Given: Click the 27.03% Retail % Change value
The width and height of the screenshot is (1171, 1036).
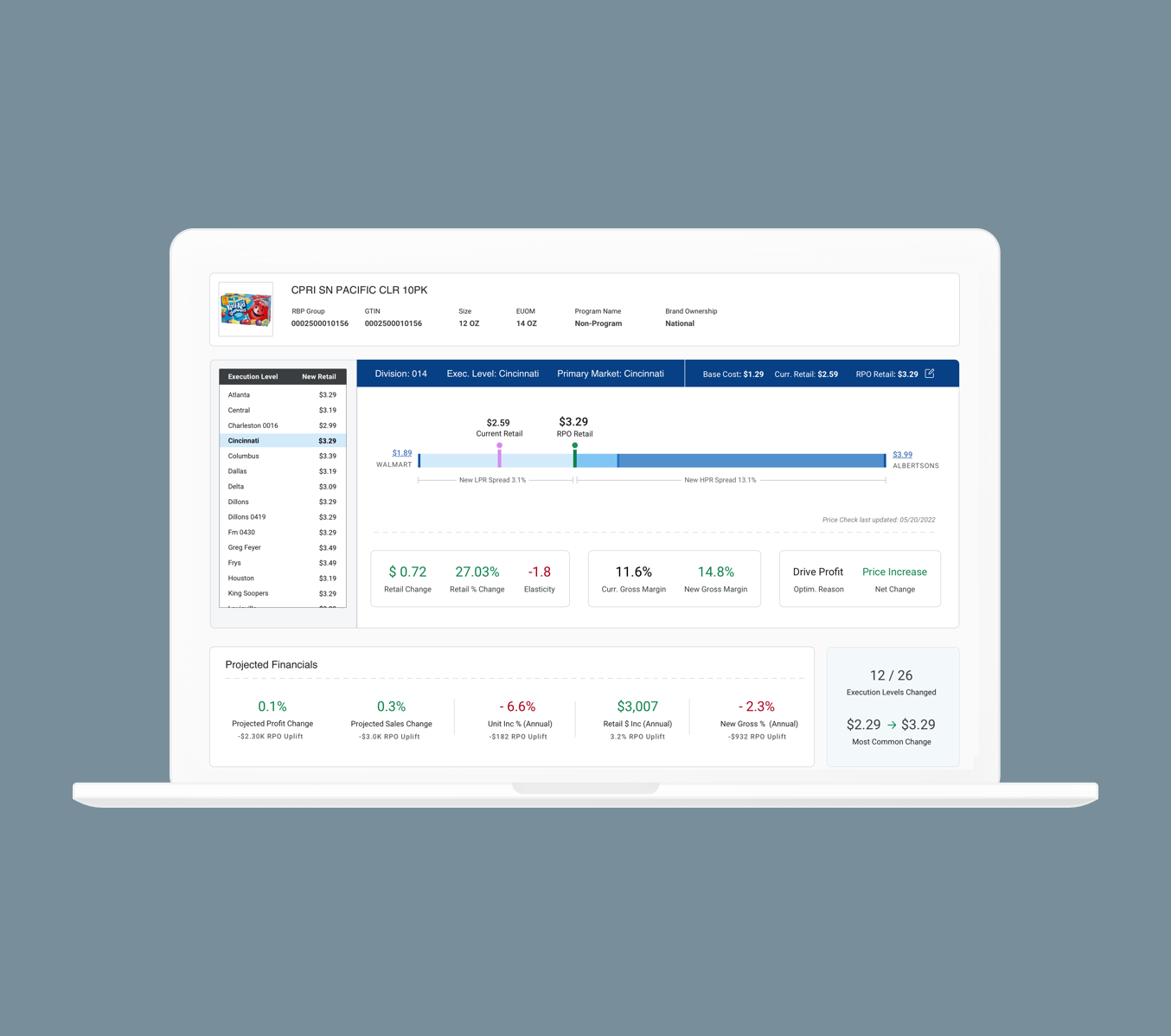Looking at the screenshot, I should [x=477, y=572].
